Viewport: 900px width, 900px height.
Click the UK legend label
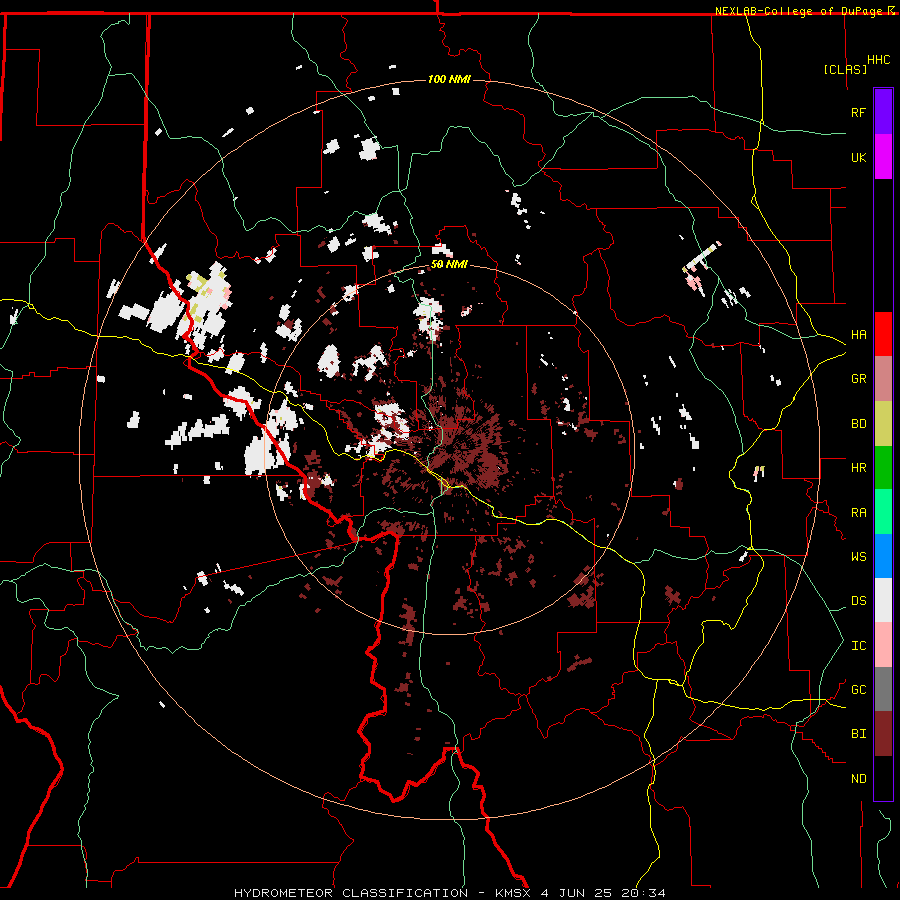pos(859,157)
